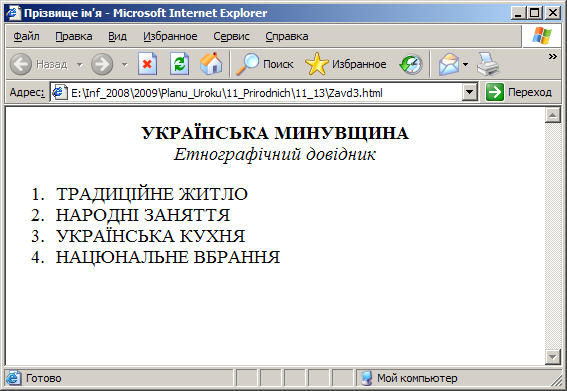This screenshot has width=567, height=391.
Task: Open the Файл menu
Action: coord(26,36)
